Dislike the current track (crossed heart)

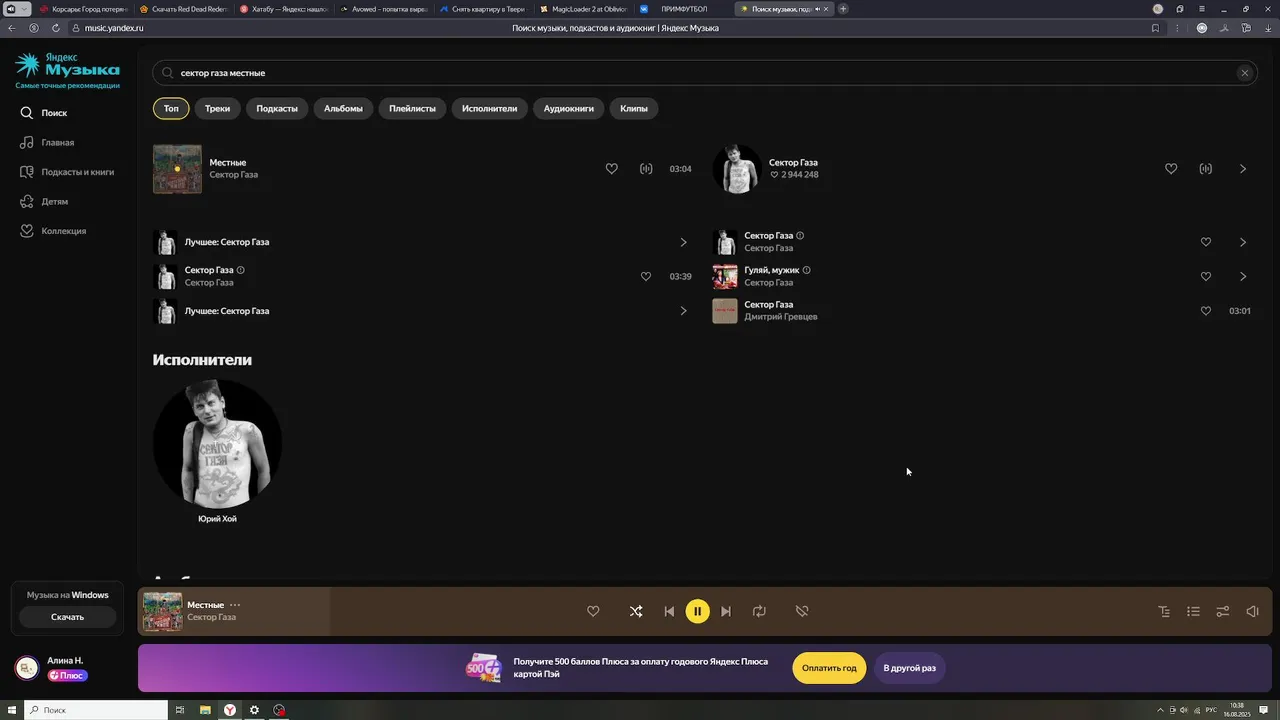click(x=802, y=611)
